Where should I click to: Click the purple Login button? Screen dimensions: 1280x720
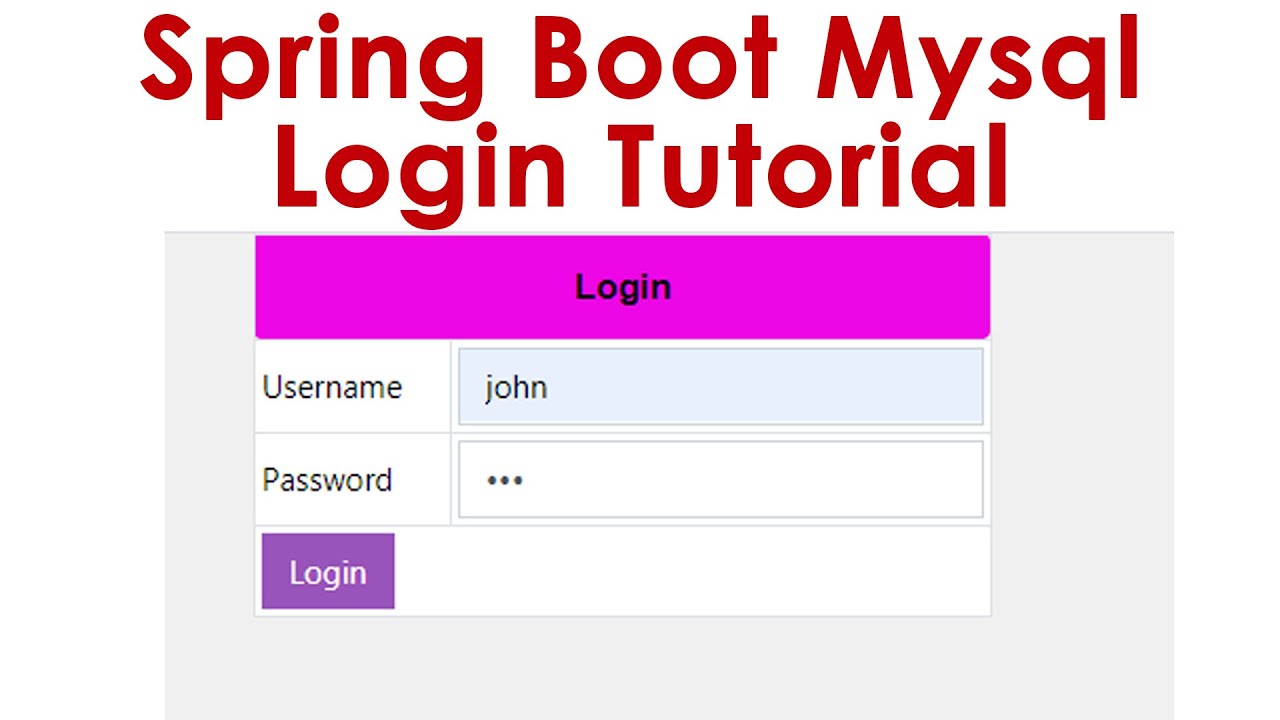[x=328, y=571]
